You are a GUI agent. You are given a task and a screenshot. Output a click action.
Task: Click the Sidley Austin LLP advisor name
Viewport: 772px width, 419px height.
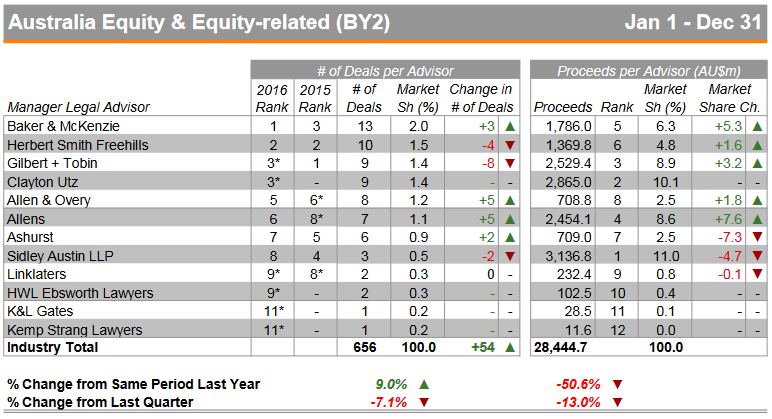(x=60, y=256)
